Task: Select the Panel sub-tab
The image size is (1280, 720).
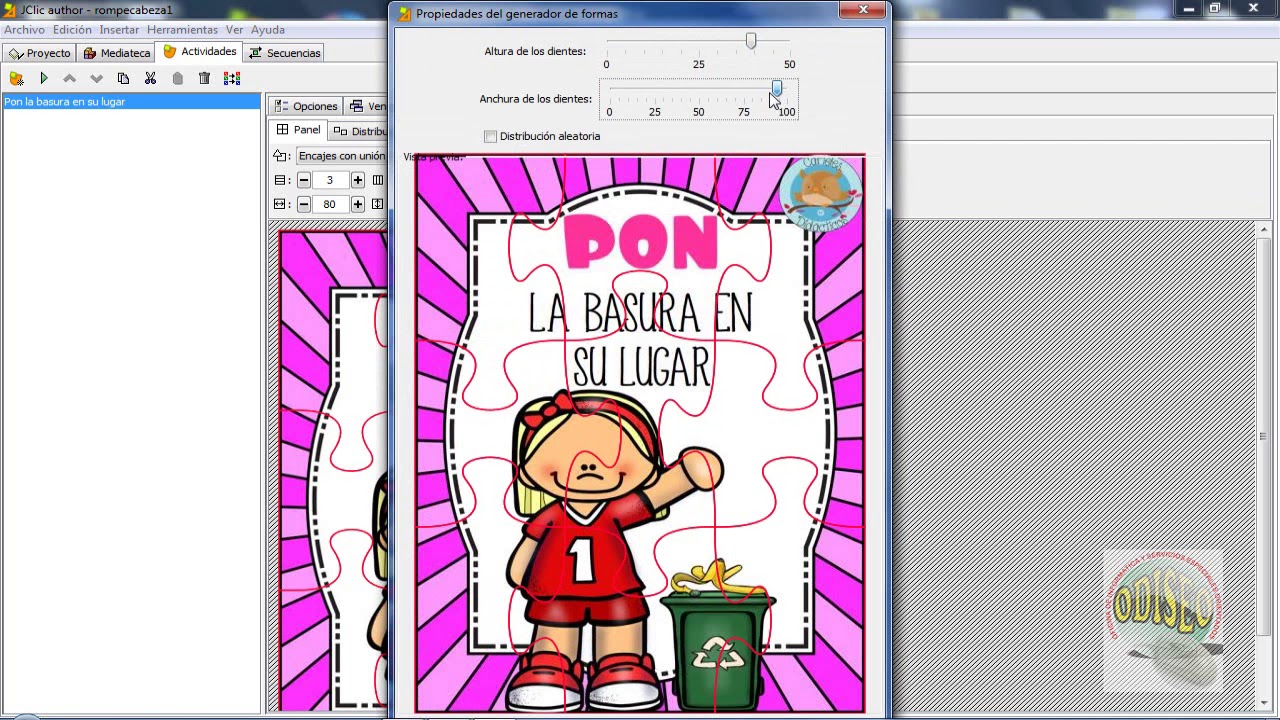Action: pyautogui.click(x=298, y=130)
